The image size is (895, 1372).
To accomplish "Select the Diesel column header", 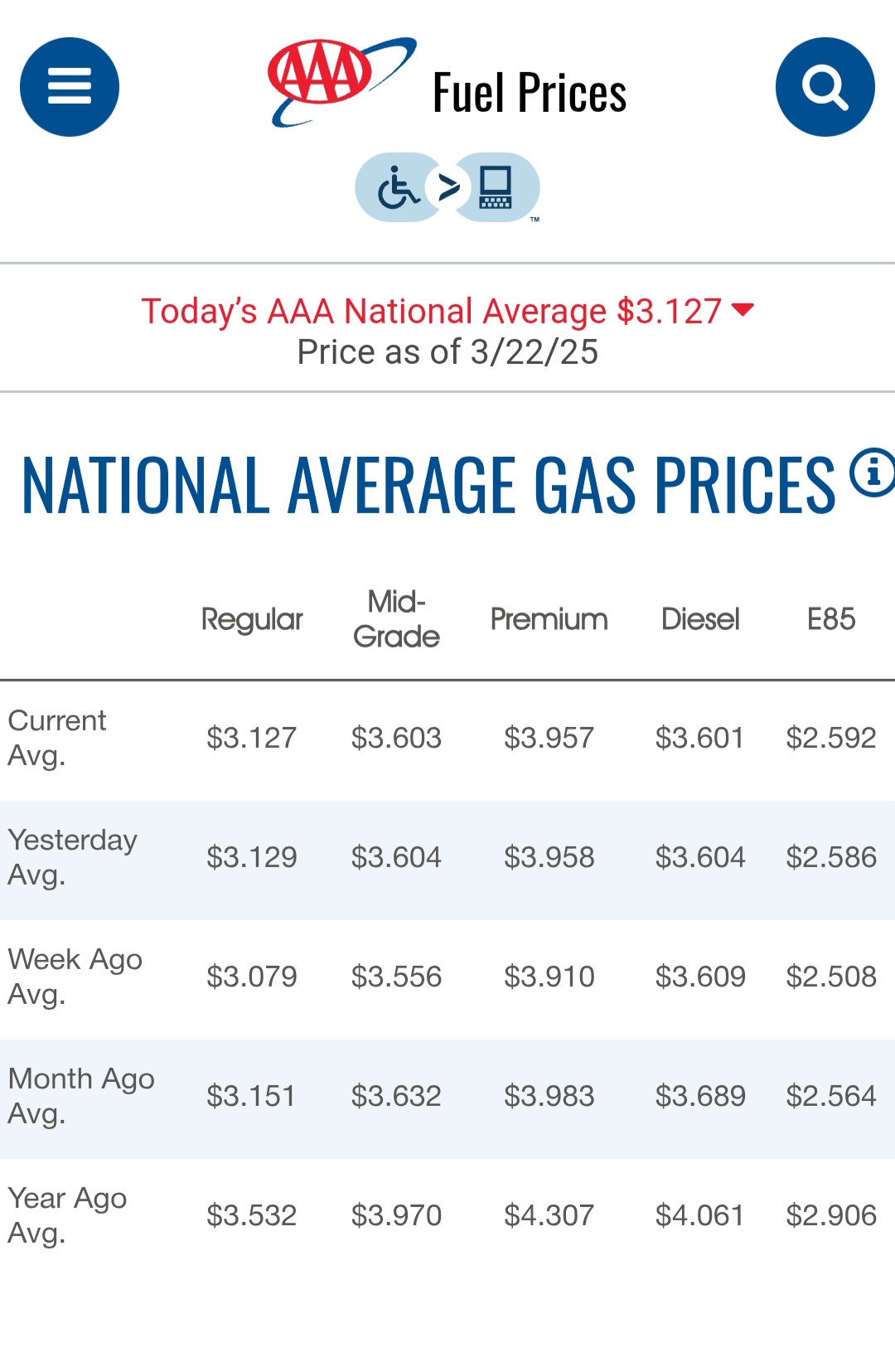I will point(700,619).
